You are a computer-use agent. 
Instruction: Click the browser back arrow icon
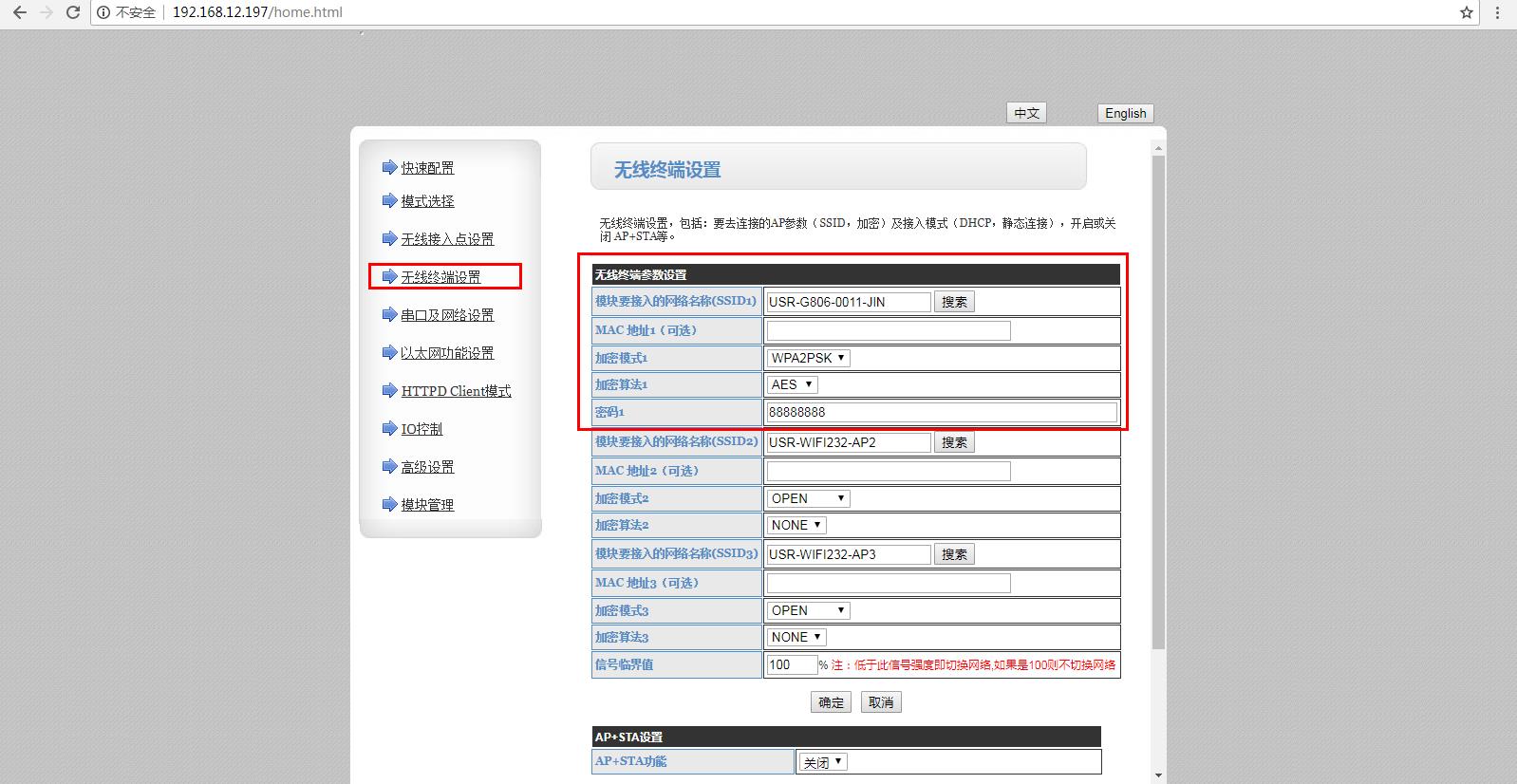click(20, 12)
